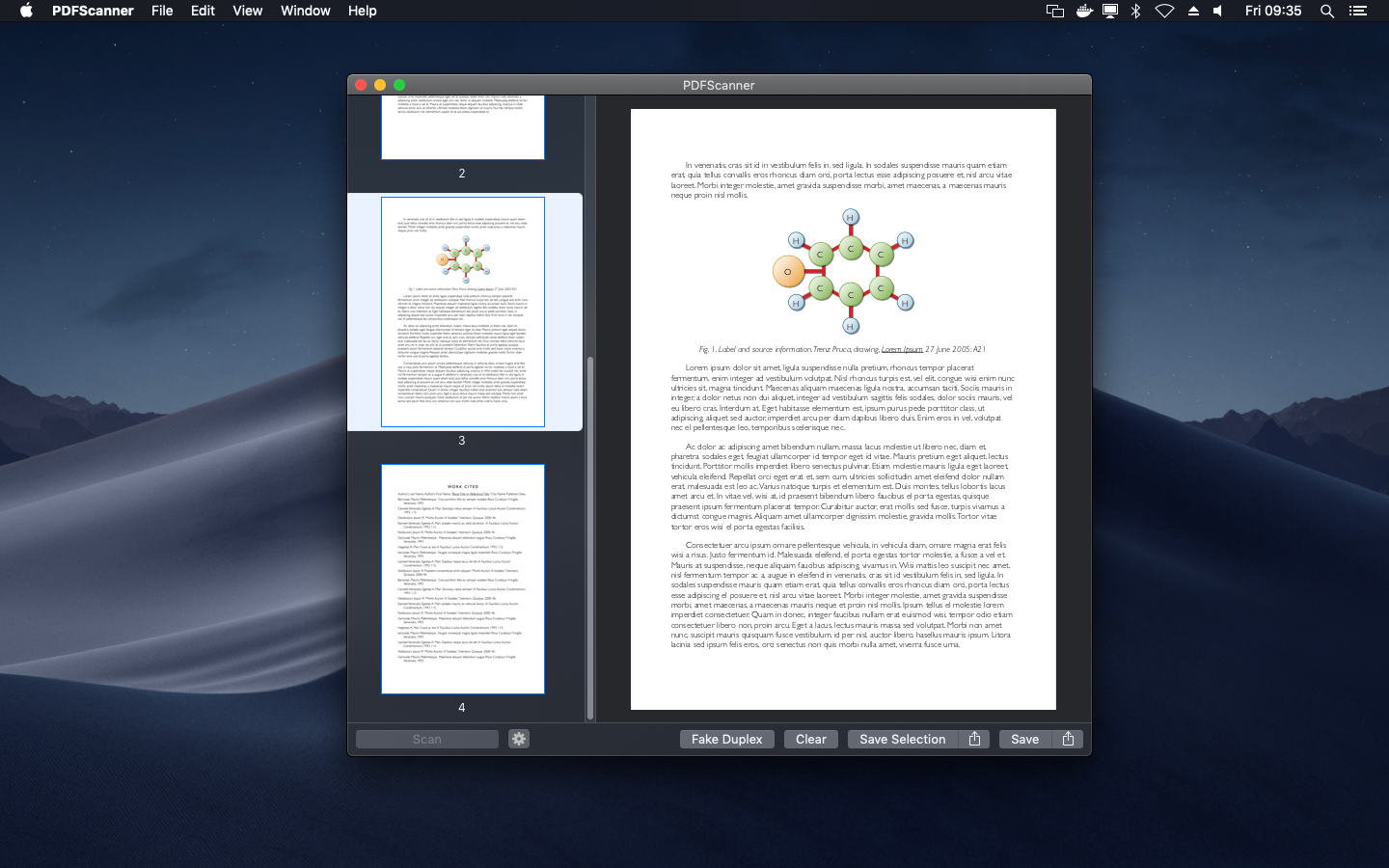This screenshot has height=868, width=1389.
Task: Click the eject icon in the menu bar
Action: [x=1193, y=11]
